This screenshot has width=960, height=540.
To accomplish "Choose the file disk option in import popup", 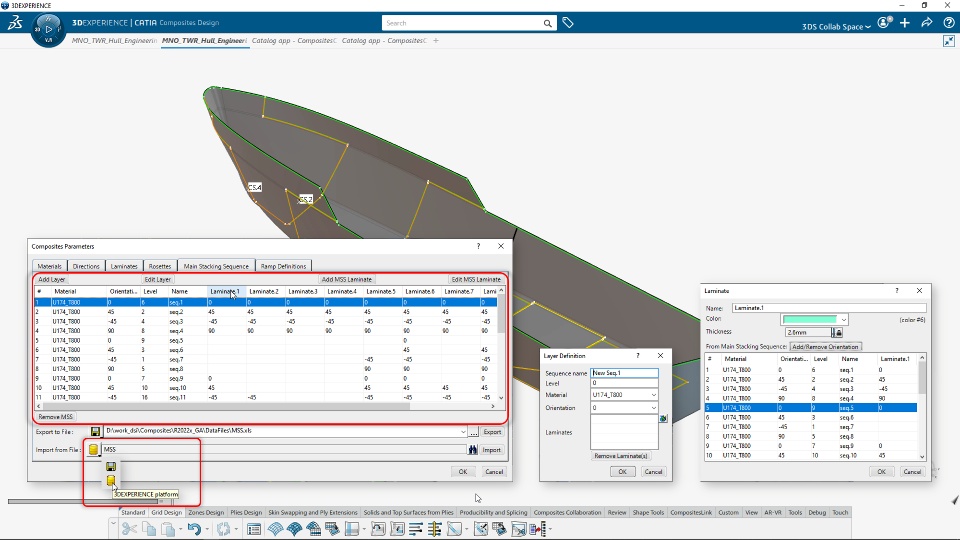I will (x=111, y=467).
